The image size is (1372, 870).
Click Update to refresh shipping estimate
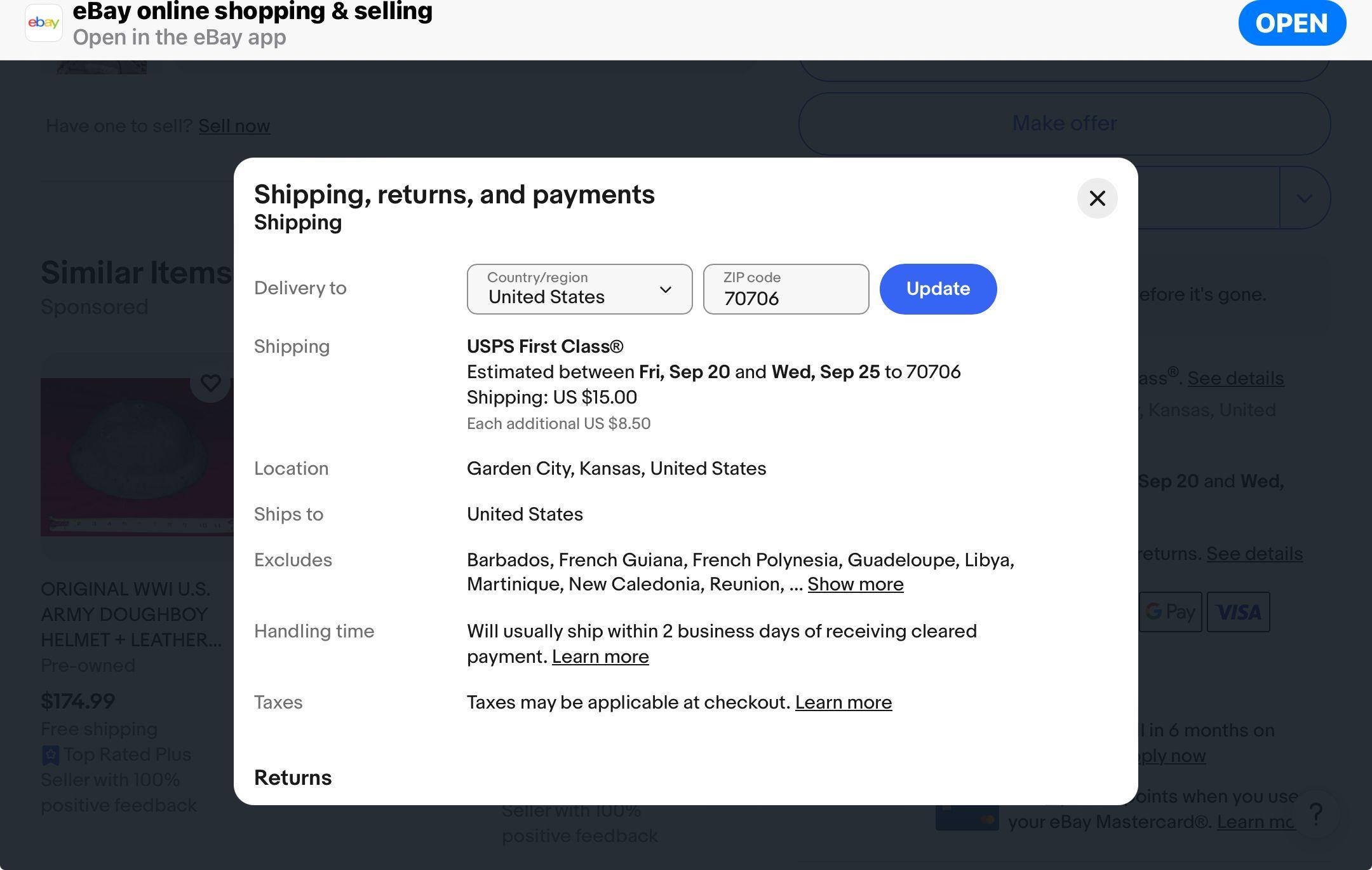tap(938, 289)
